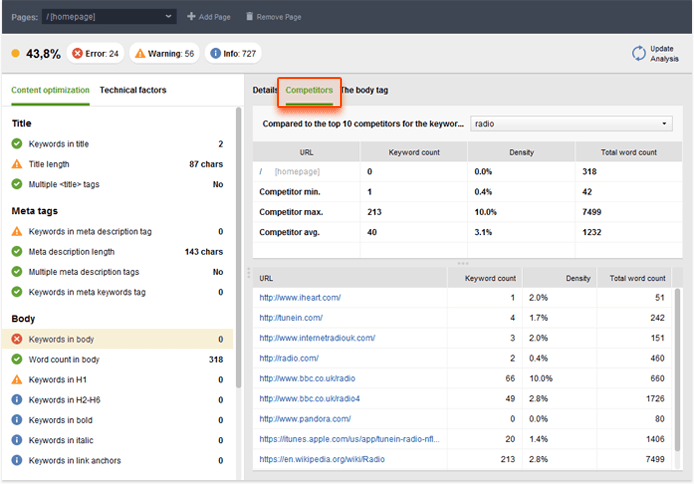Select the Keywords in body error row

(x=118, y=339)
